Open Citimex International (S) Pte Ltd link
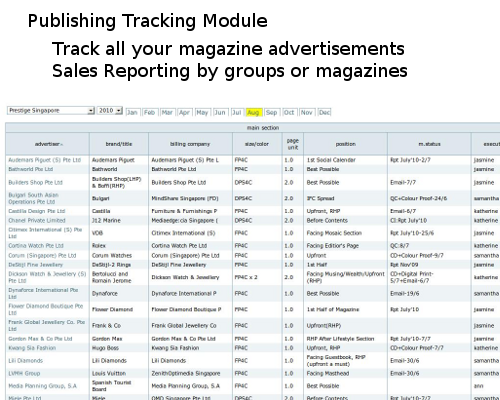 45,233
